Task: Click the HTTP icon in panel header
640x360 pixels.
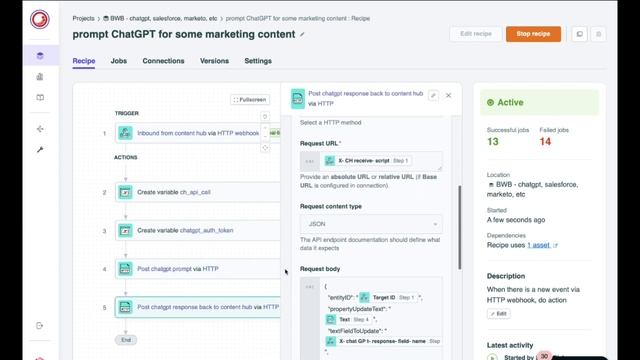Action: 298,99
